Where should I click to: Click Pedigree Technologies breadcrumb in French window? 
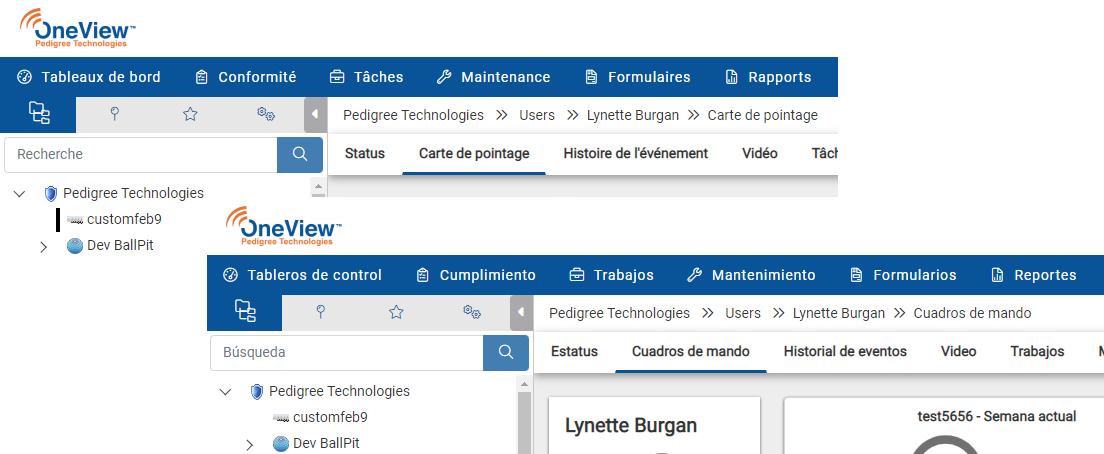[x=413, y=115]
